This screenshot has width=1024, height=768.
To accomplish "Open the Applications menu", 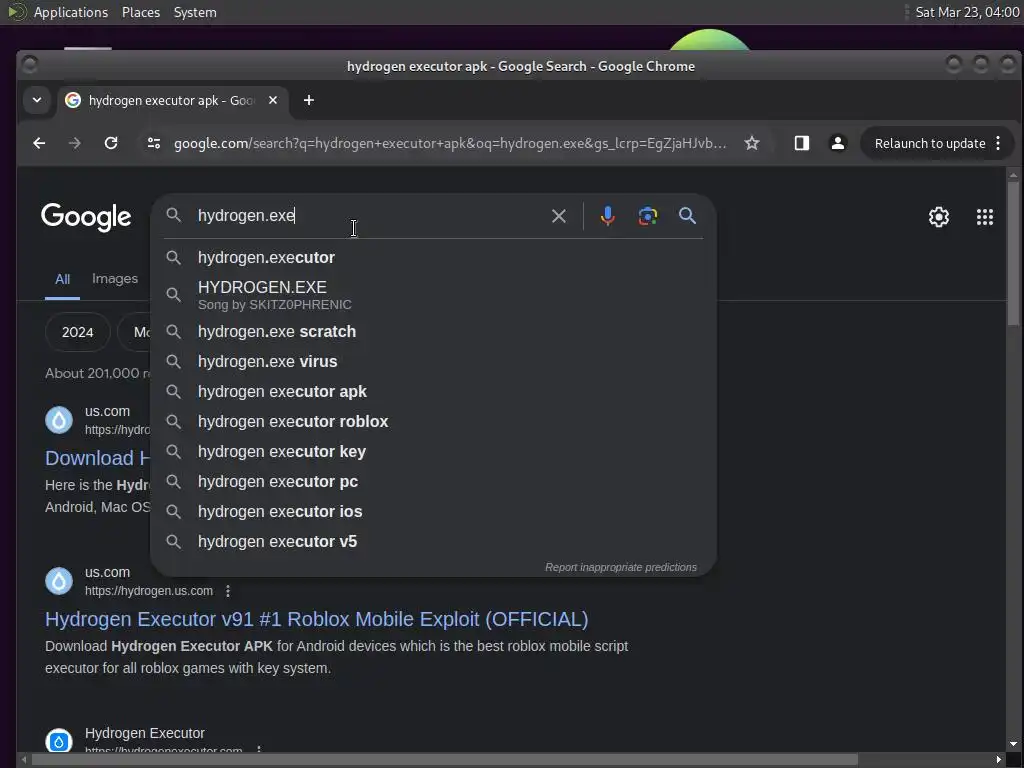I will pyautogui.click(x=71, y=12).
